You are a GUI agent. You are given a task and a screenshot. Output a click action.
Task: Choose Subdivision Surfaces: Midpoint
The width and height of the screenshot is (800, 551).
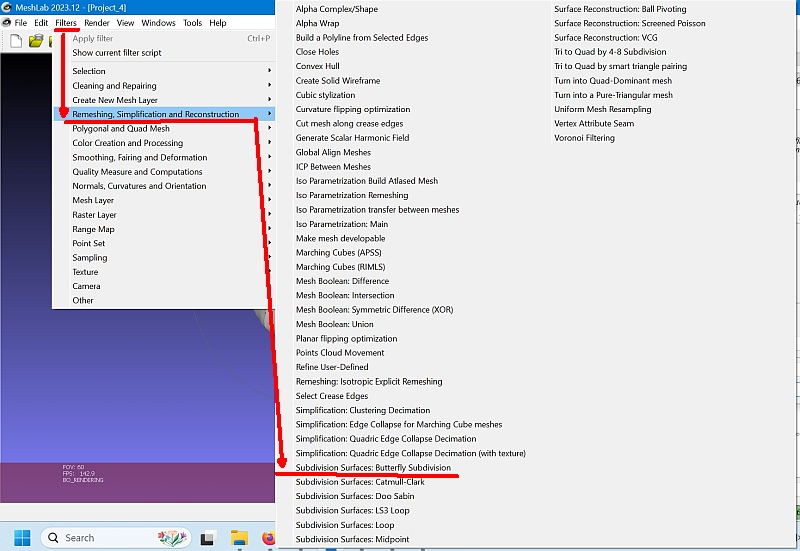coord(353,539)
